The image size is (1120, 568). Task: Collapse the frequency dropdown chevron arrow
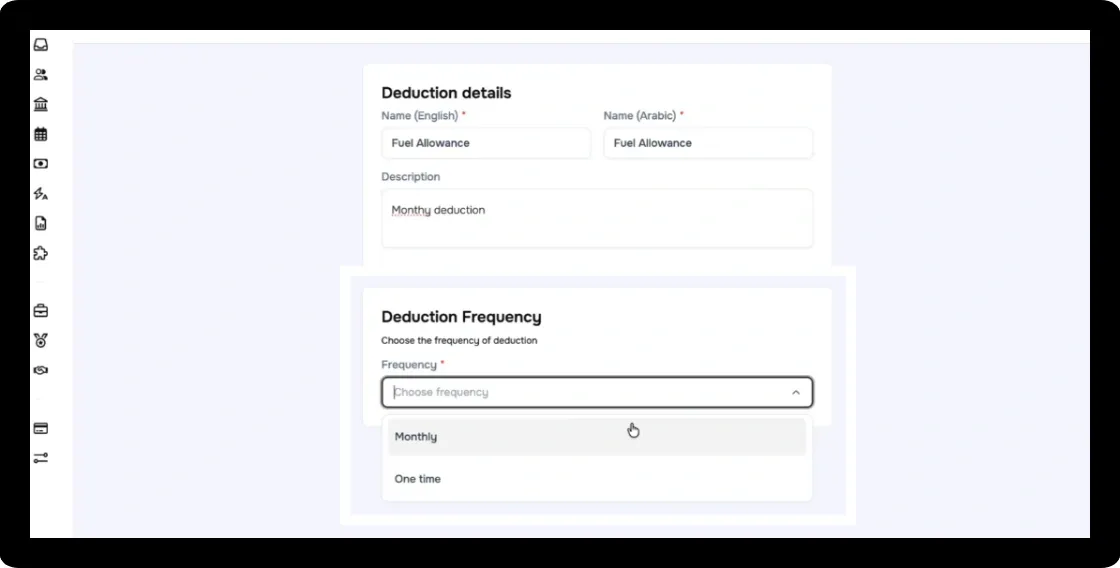796,392
